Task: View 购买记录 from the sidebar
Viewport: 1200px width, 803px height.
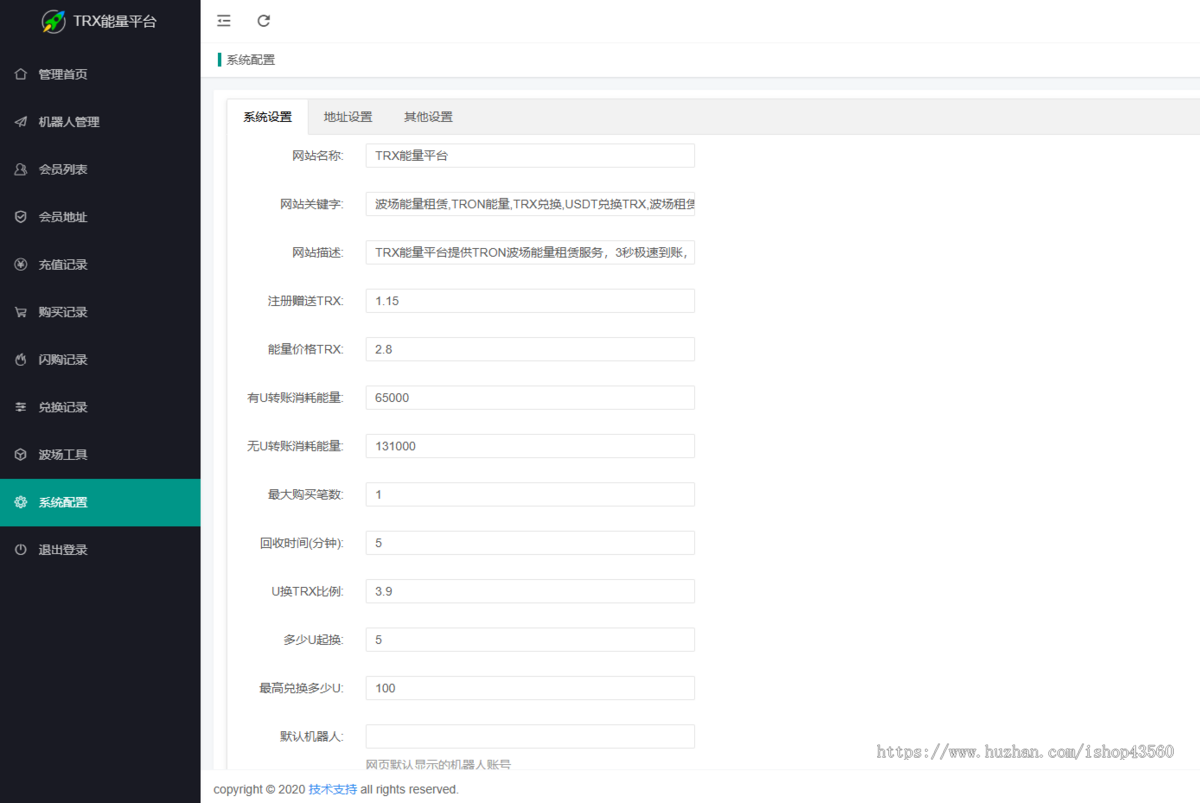Action: pos(100,312)
